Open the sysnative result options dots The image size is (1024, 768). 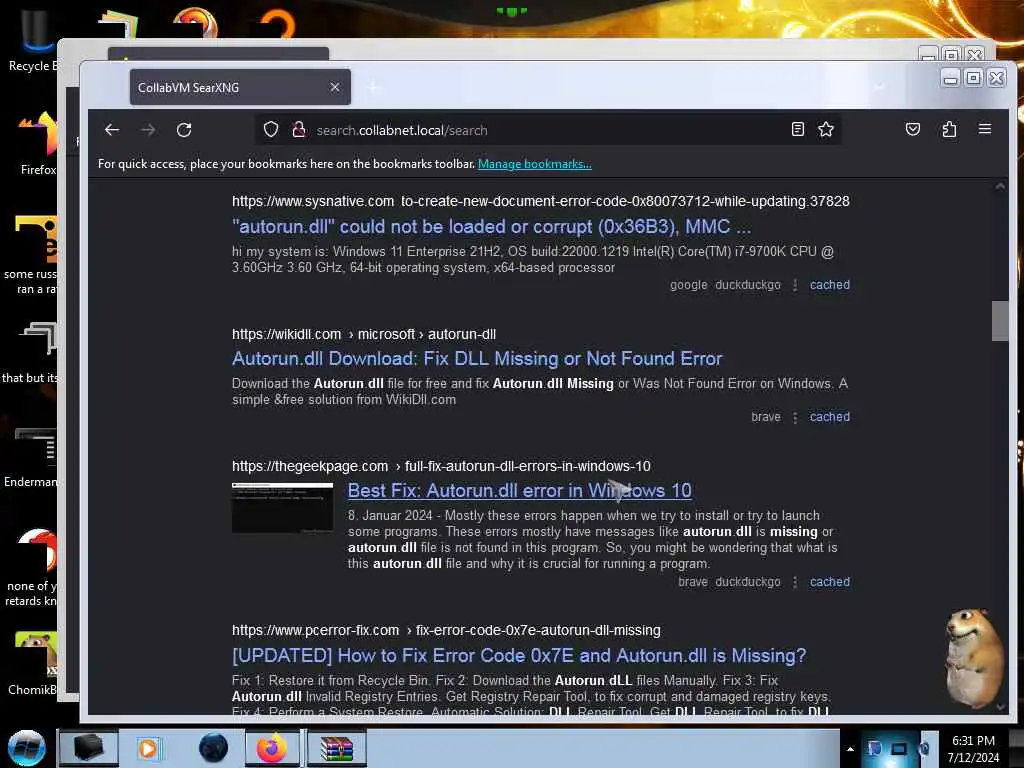coord(795,285)
